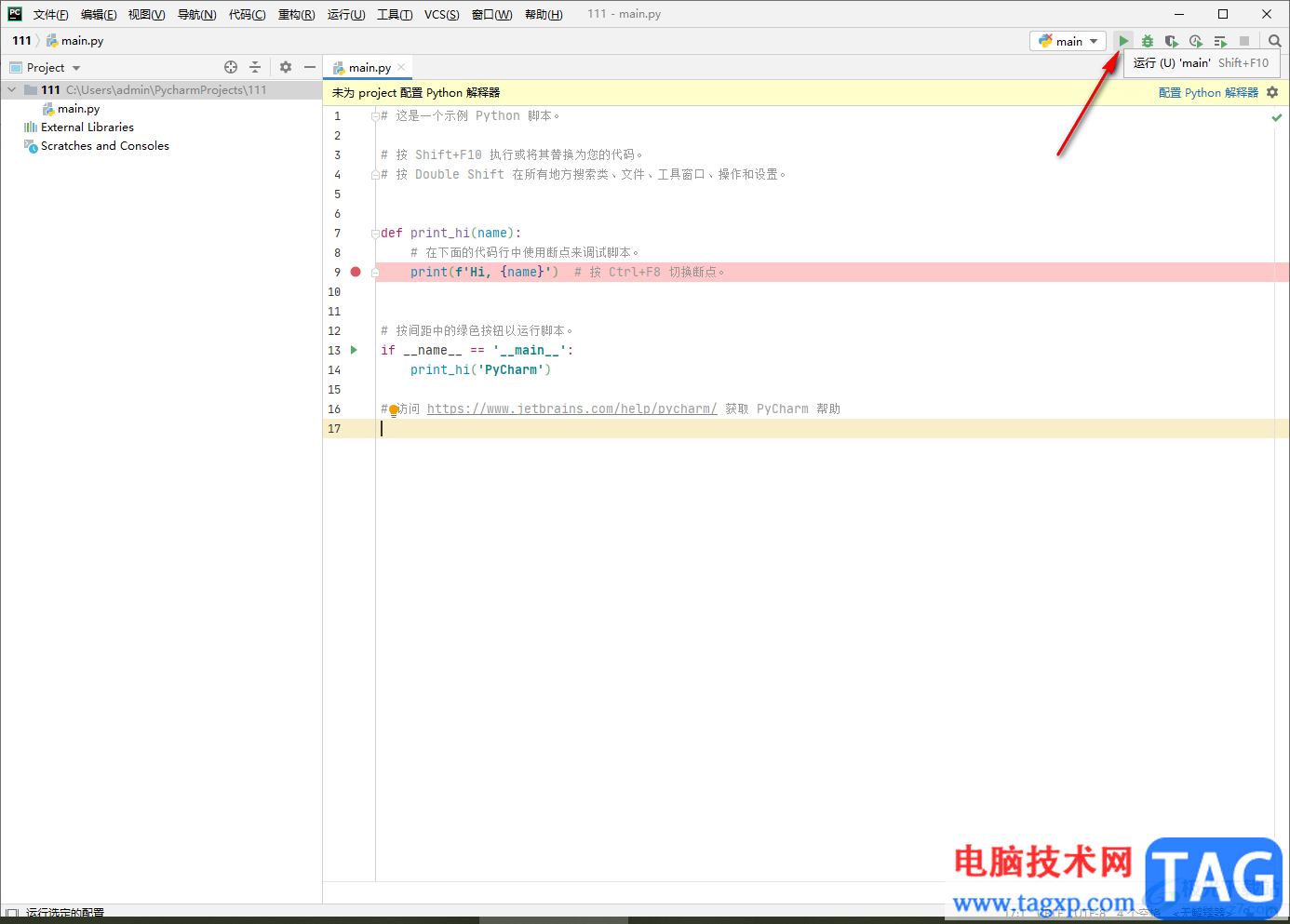Fold the print_hi function at line 7
Viewport: 1290px width, 924px height.
375,234
